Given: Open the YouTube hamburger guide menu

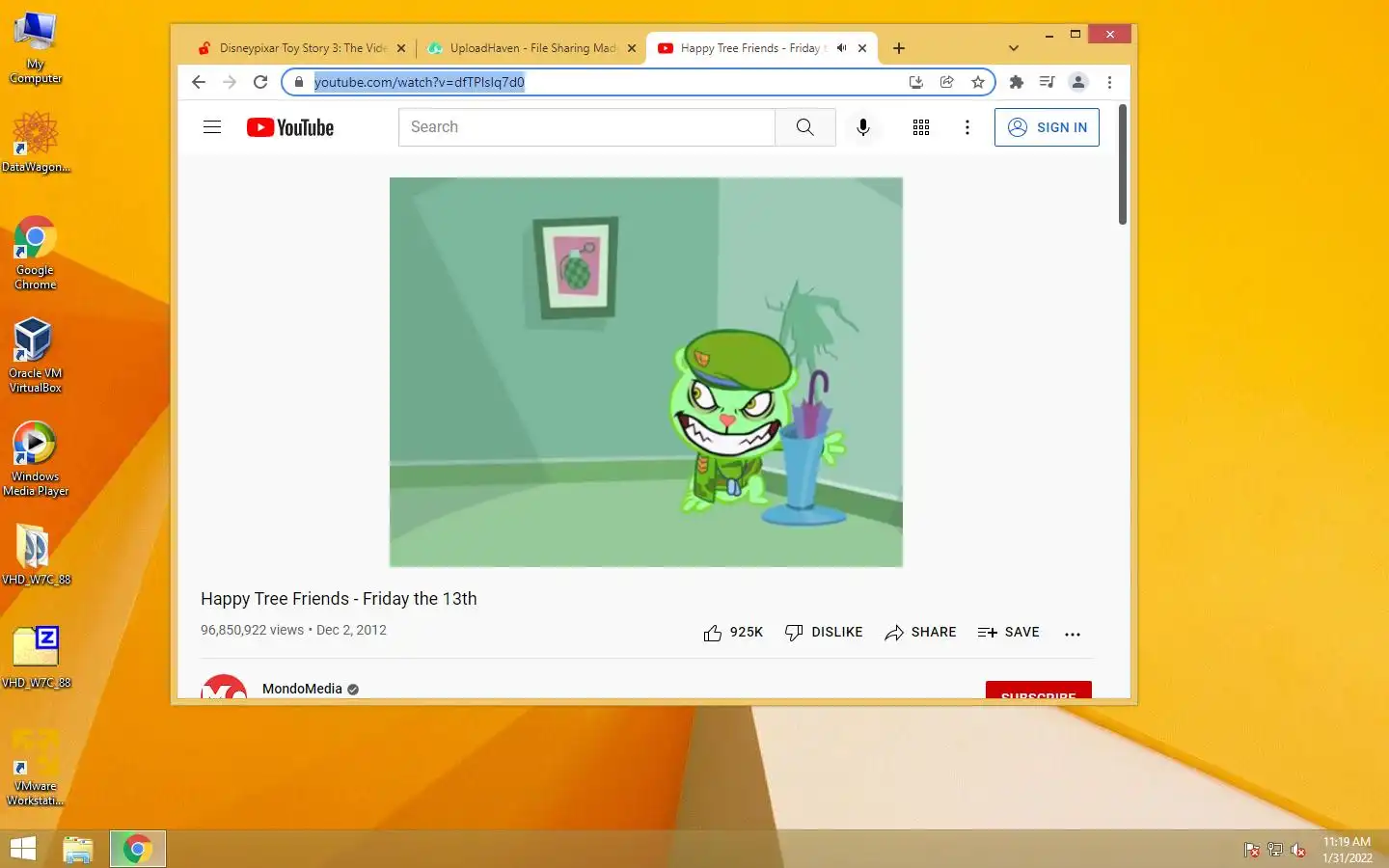Looking at the screenshot, I should [212, 127].
